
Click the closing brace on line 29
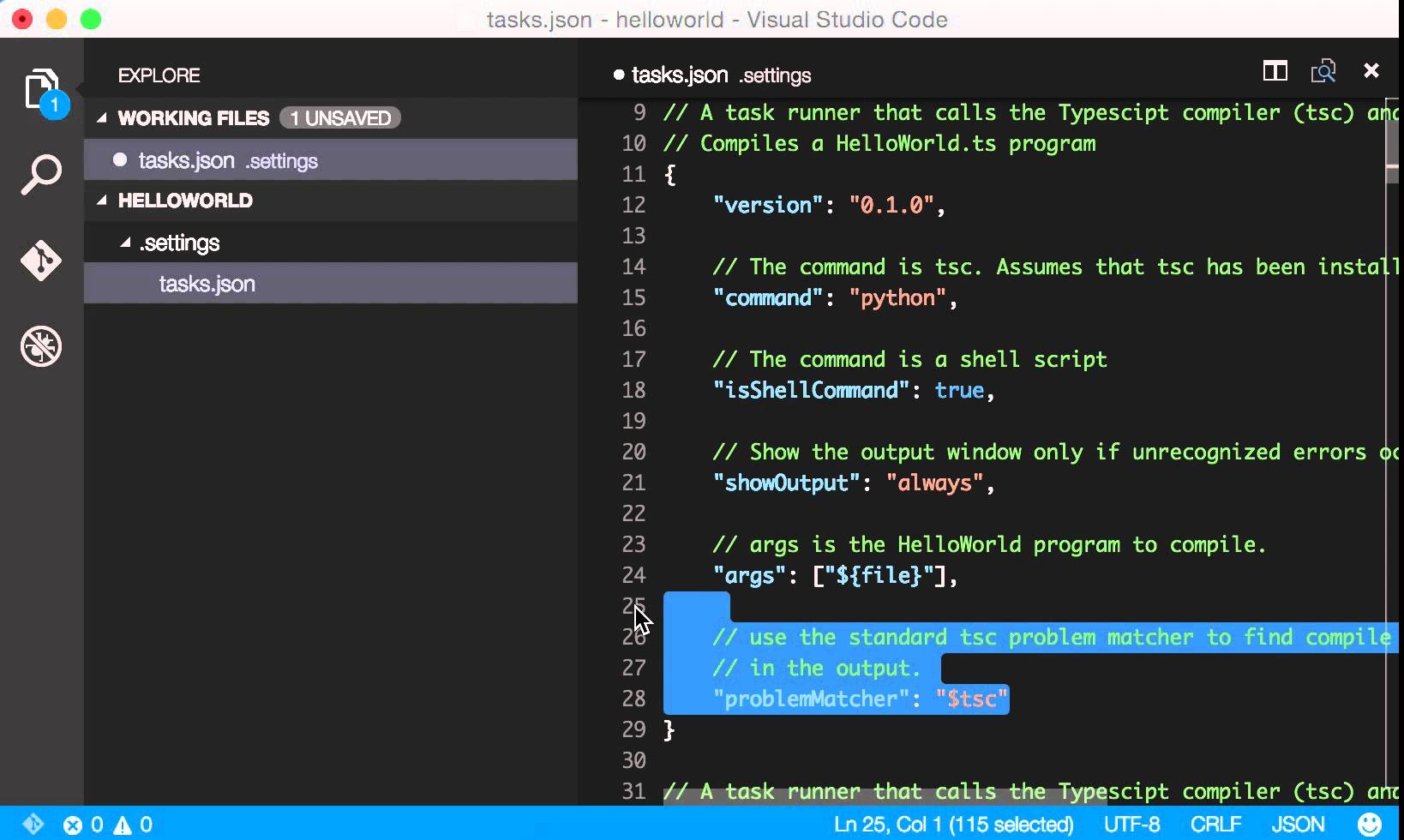tap(669, 729)
